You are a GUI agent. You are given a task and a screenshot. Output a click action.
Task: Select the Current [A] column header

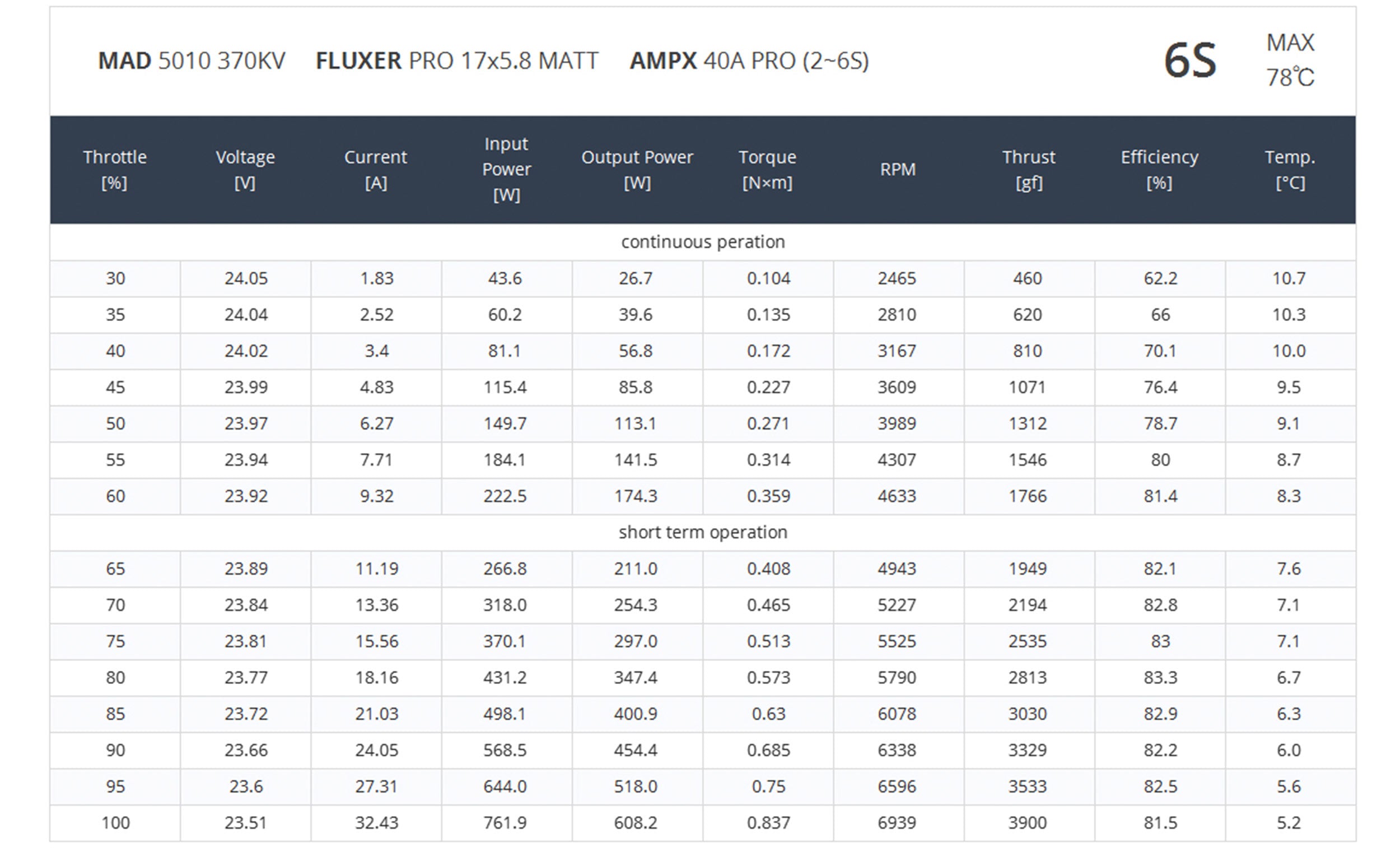coord(376,169)
